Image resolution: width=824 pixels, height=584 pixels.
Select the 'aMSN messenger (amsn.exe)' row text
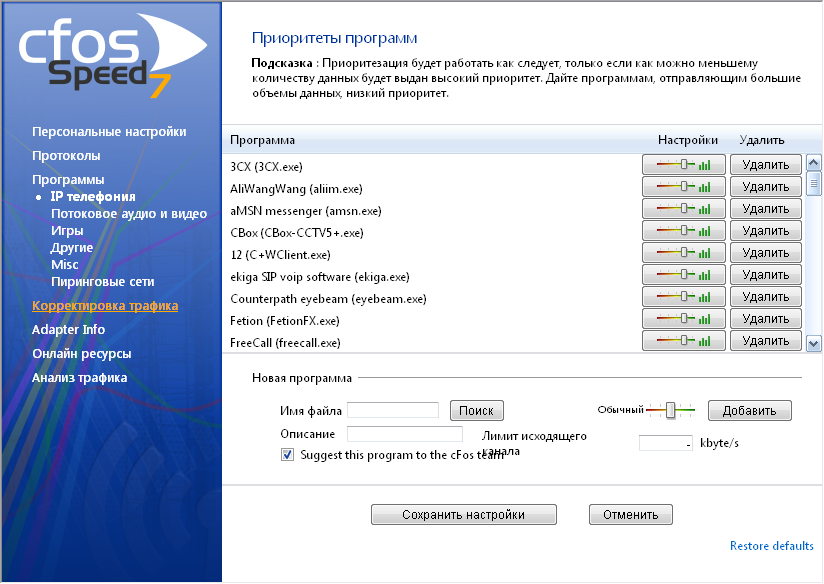click(306, 211)
